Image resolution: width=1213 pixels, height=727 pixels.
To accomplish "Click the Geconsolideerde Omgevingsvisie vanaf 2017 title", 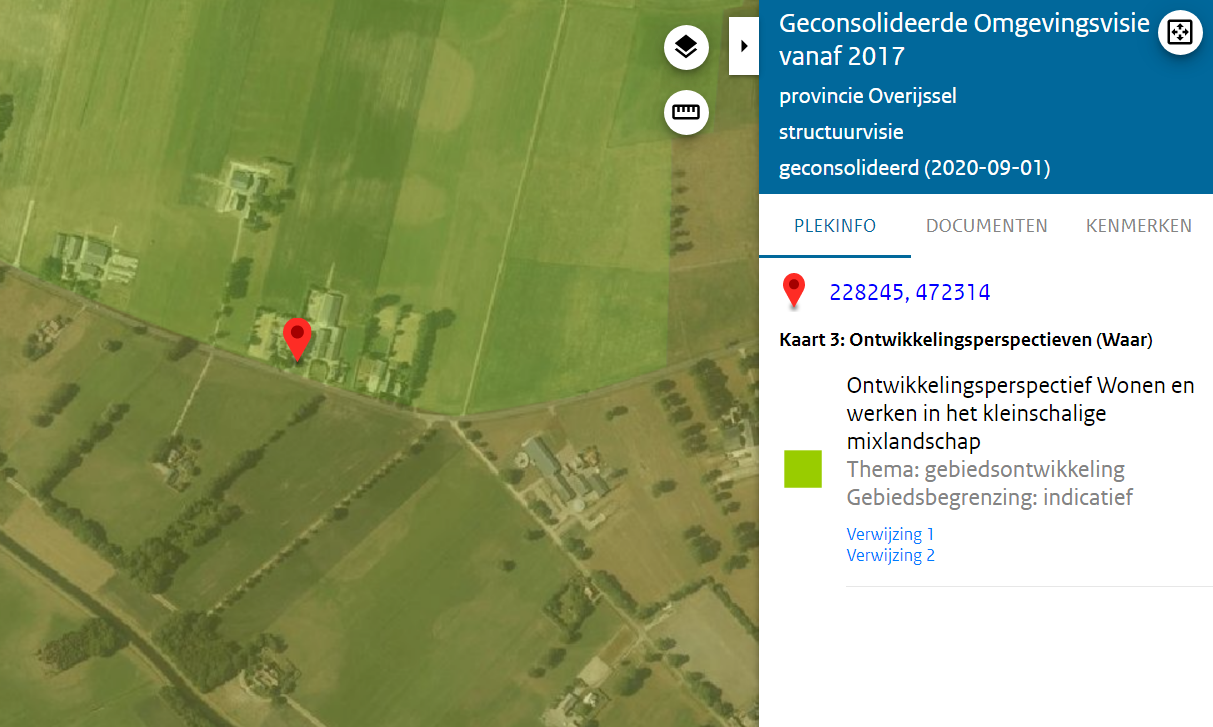I will pyautogui.click(x=964, y=40).
